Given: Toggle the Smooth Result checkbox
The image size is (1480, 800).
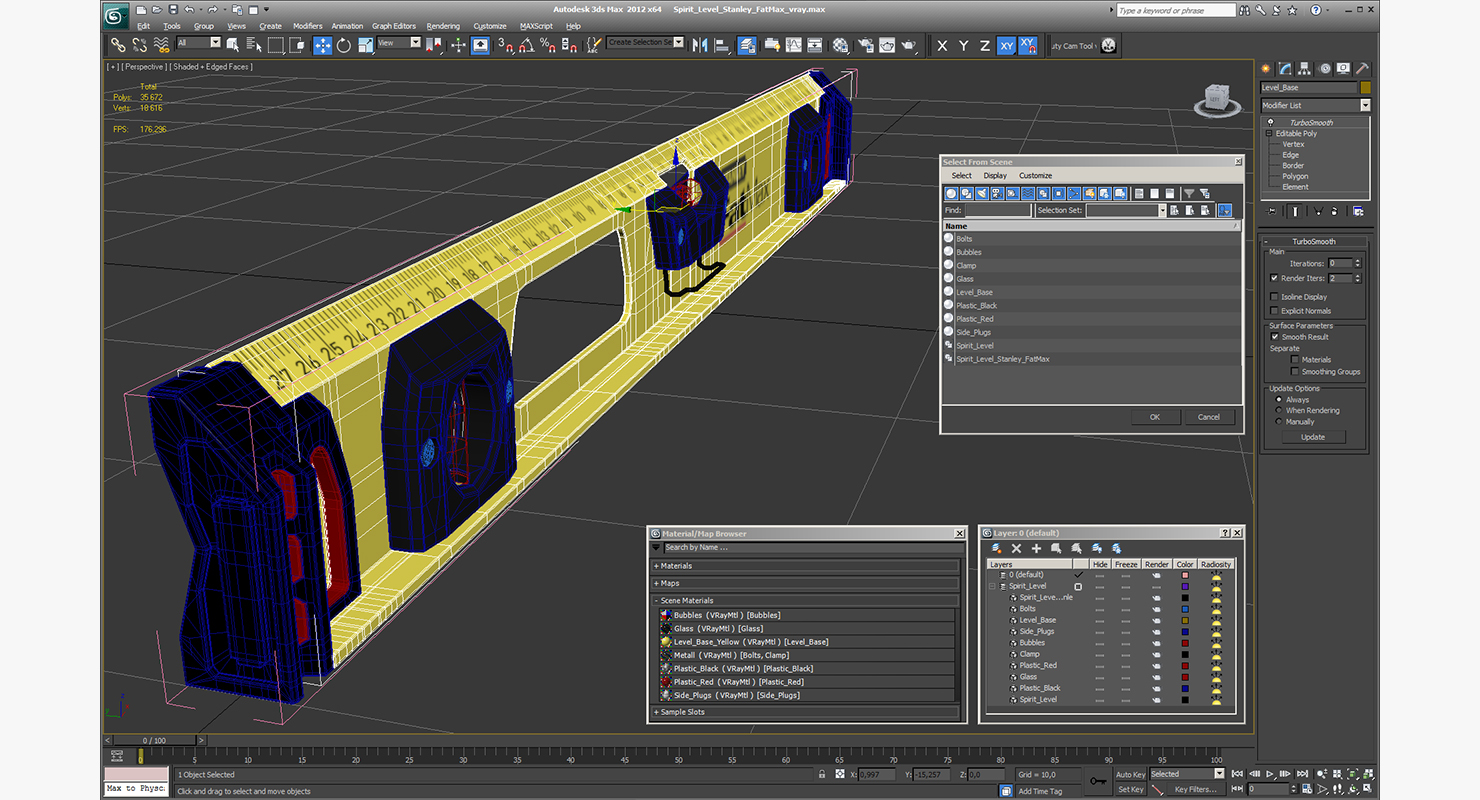Looking at the screenshot, I should coord(1275,337).
